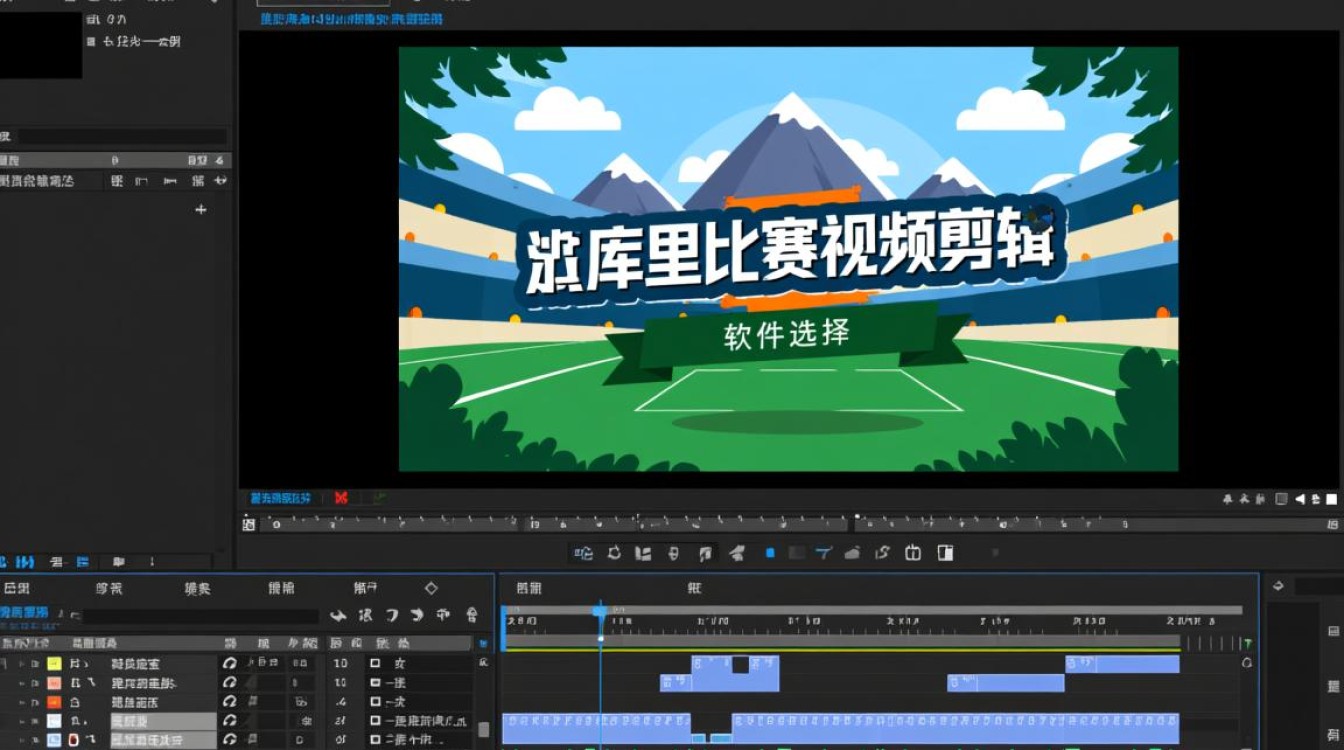Toggle the red X render switch above the ruler
The height and width of the screenshot is (750, 1344).
(340, 497)
